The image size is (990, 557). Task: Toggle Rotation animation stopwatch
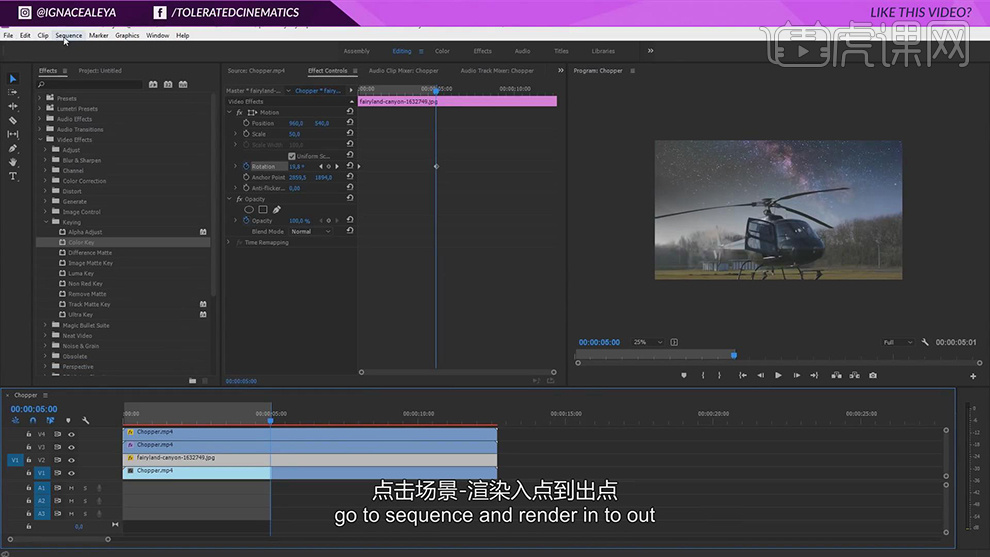(246, 166)
